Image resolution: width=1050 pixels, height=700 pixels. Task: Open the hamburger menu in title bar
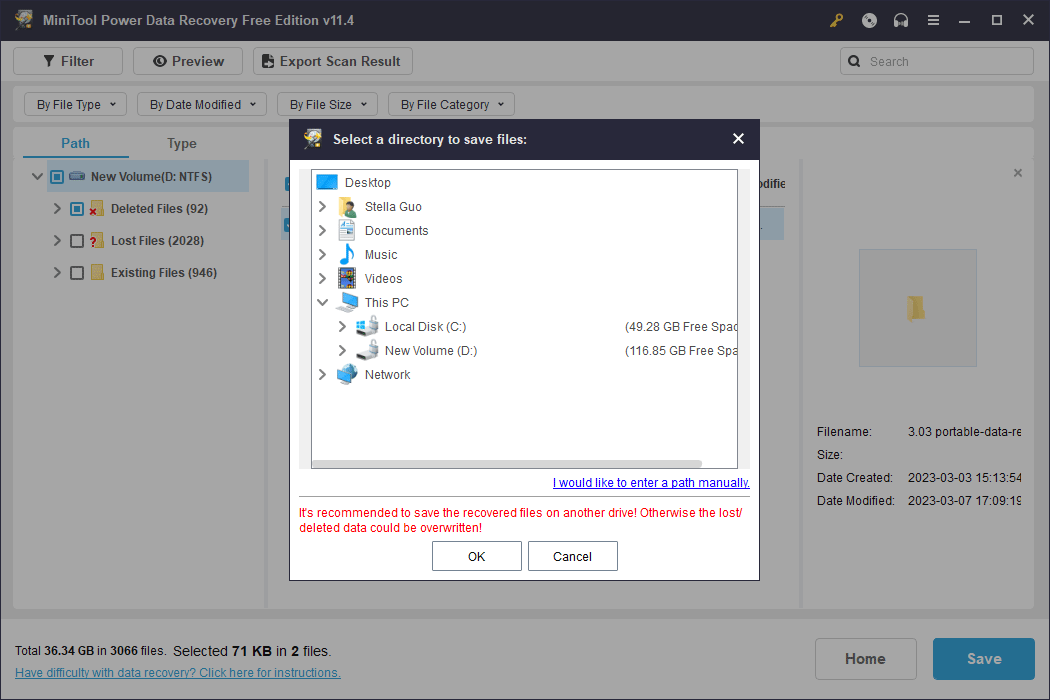tap(933, 21)
